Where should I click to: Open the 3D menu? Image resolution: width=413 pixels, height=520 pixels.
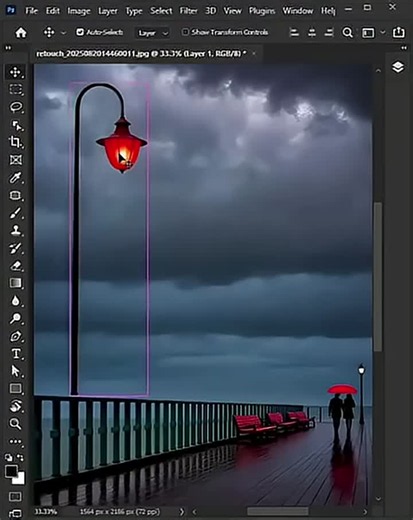pos(210,11)
